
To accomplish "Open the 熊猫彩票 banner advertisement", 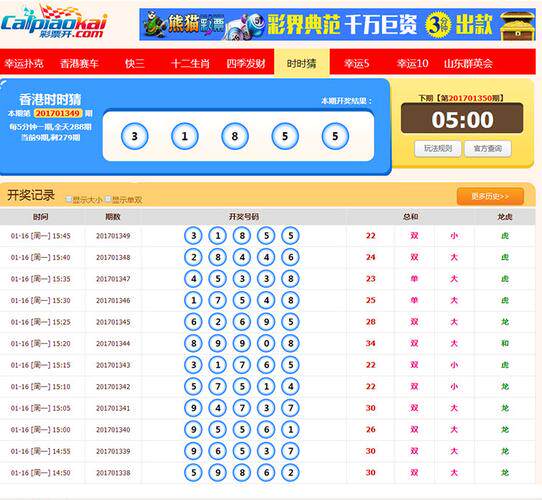I will 337,25.
